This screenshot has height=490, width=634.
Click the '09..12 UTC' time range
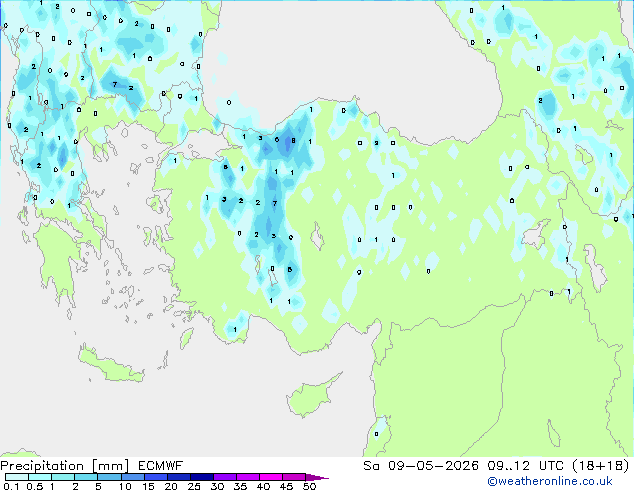coord(525,466)
